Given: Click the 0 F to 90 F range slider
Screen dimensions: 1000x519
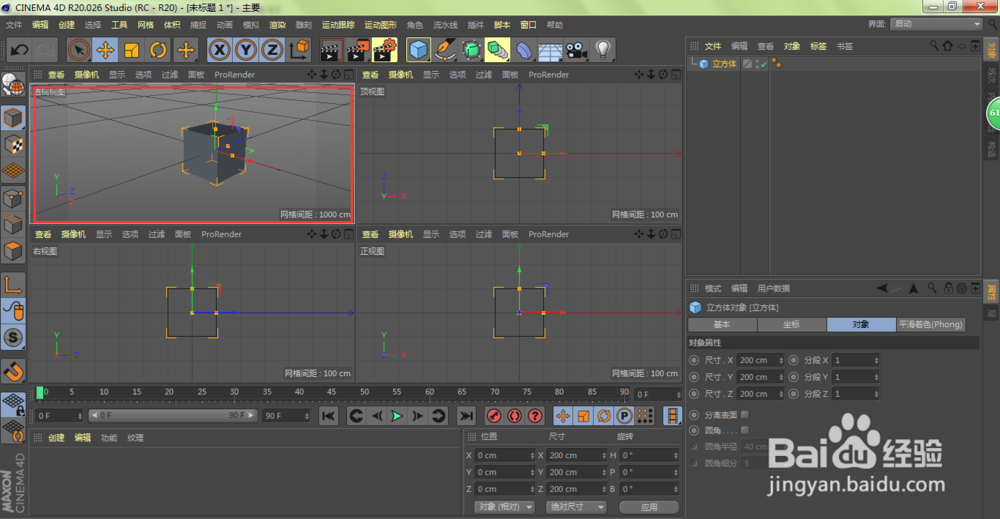Looking at the screenshot, I should click(173, 416).
